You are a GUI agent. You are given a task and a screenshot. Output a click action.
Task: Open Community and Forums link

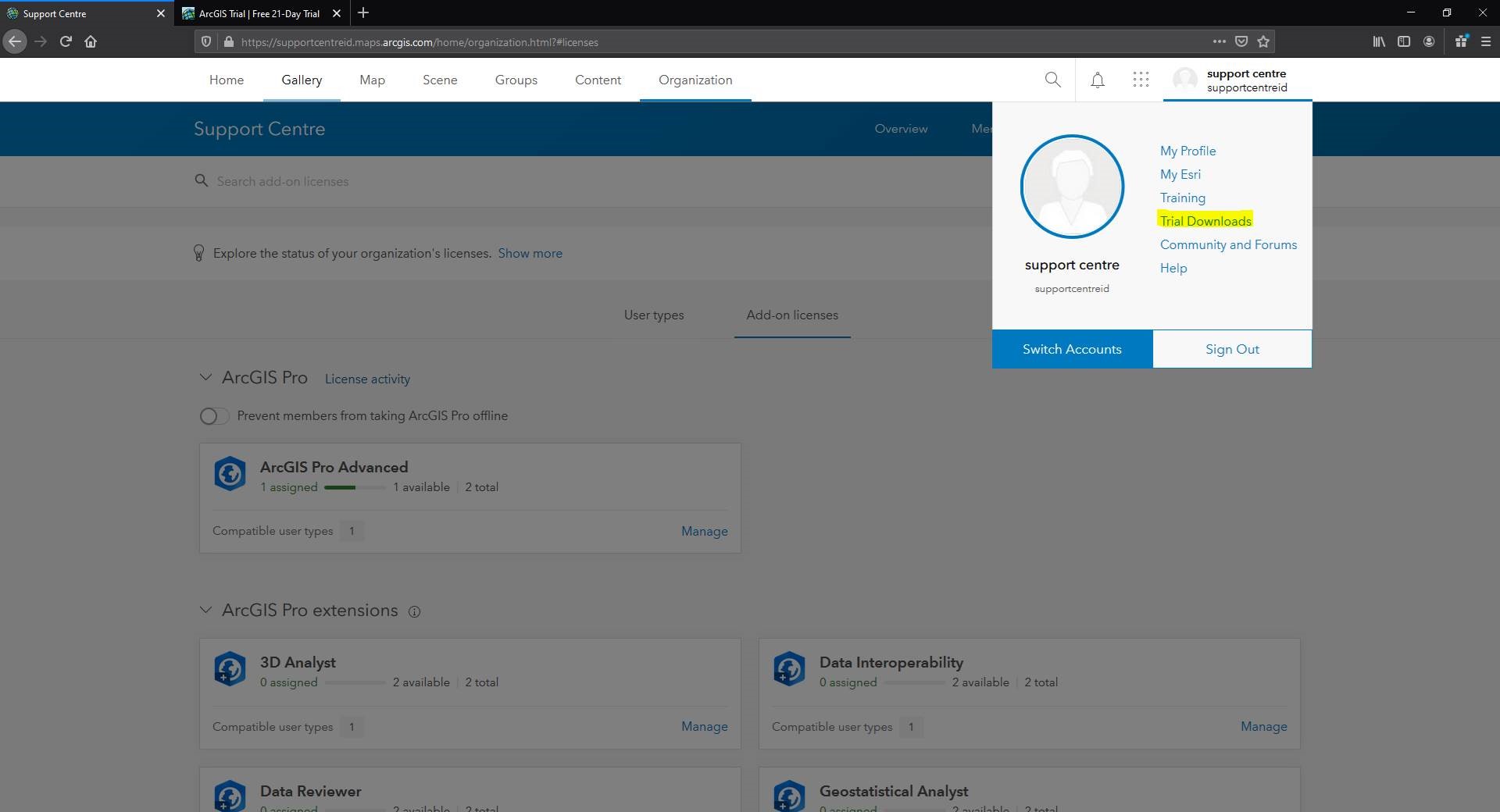click(1228, 244)
